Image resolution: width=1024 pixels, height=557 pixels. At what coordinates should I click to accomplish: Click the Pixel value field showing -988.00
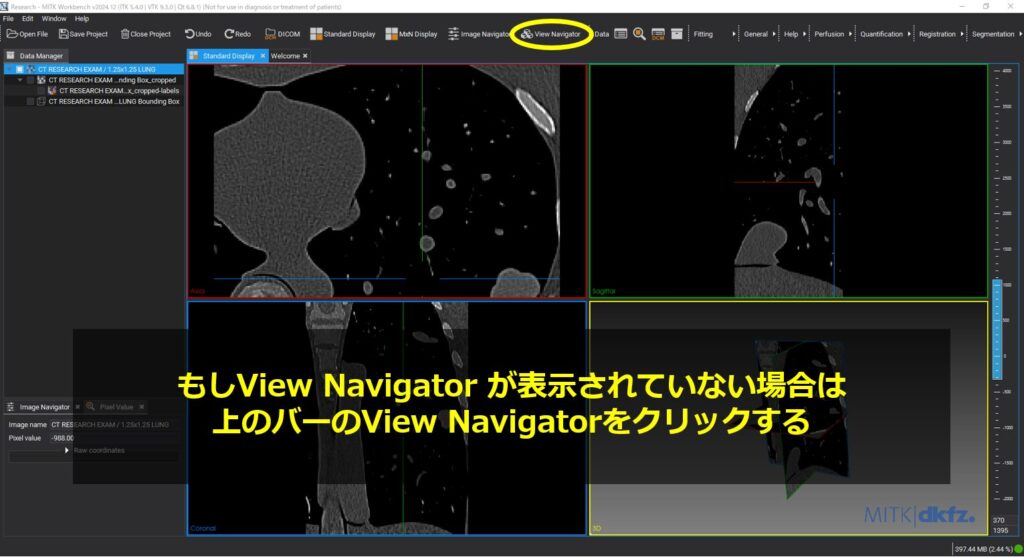pyautogui.click(x=112, y=438)
